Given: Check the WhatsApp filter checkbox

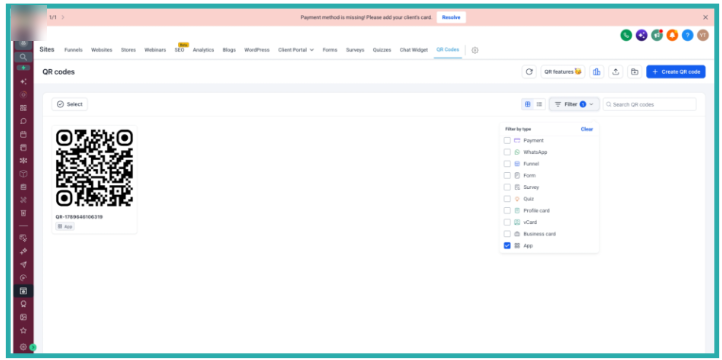Looking at the screenshot, I should point(507,152).
